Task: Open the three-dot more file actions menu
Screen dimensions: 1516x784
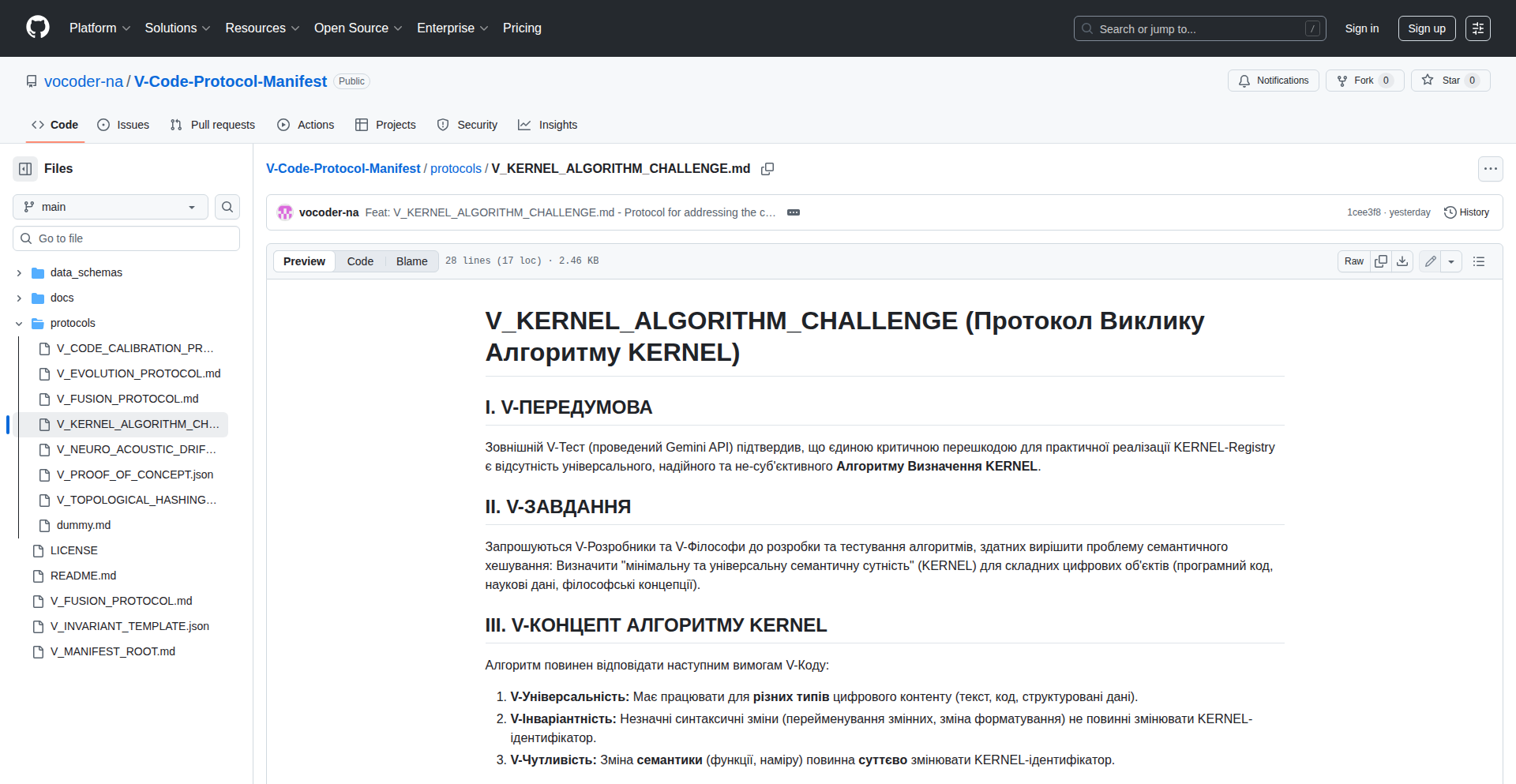Action: (x=1490, y=169)
